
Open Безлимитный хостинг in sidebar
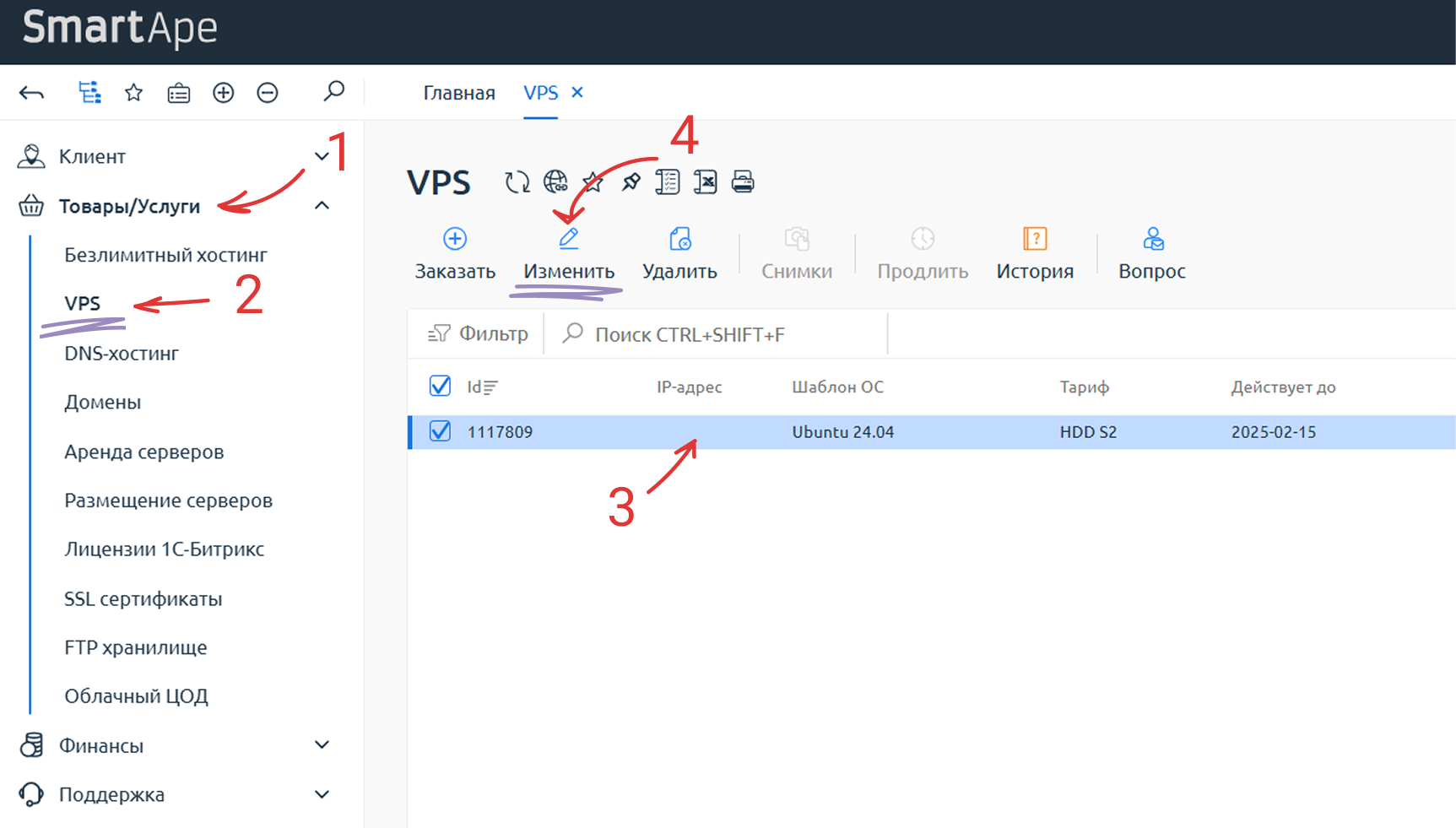click(165, 255)
